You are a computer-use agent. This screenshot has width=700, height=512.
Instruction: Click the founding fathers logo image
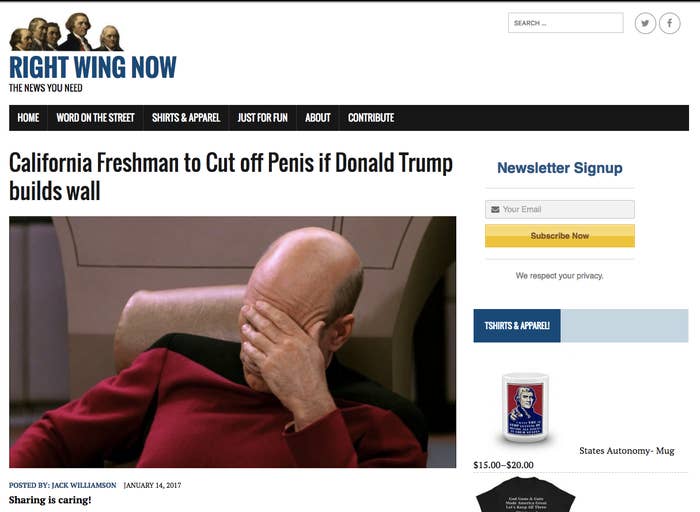(x=66, y=32)
